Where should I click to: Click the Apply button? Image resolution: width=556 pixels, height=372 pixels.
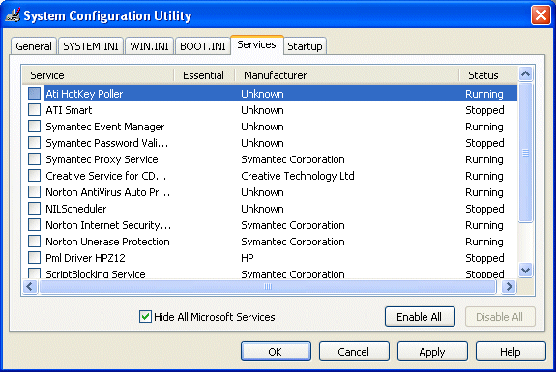tap(432, 351)
